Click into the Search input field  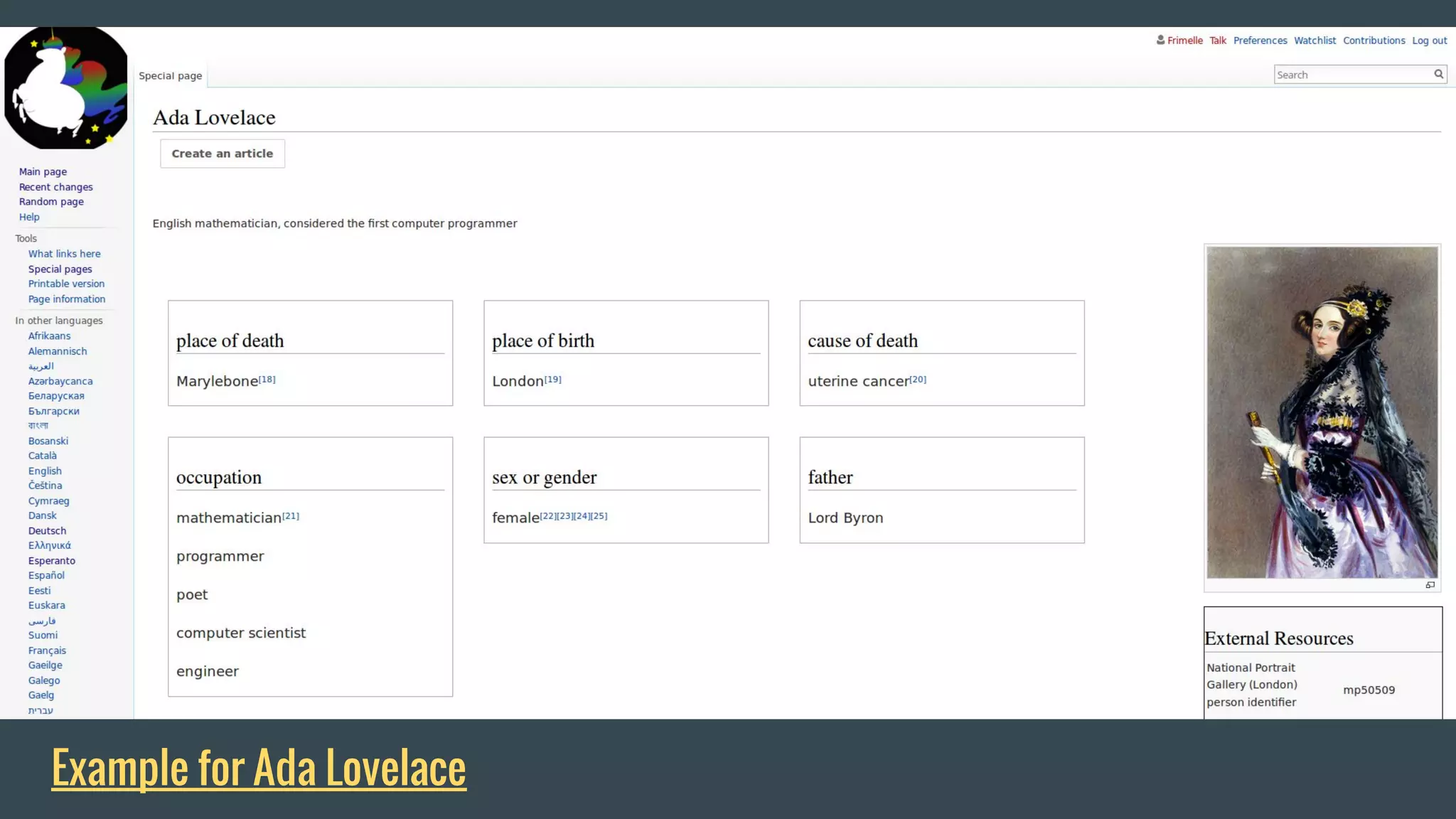(1353, 75)
